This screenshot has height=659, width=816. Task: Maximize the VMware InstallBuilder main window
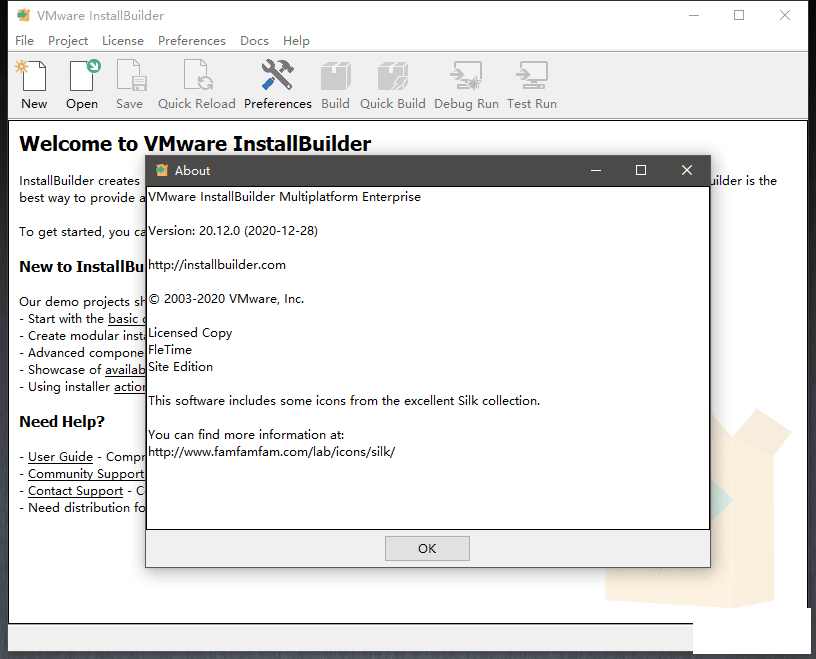click(739, 15)
